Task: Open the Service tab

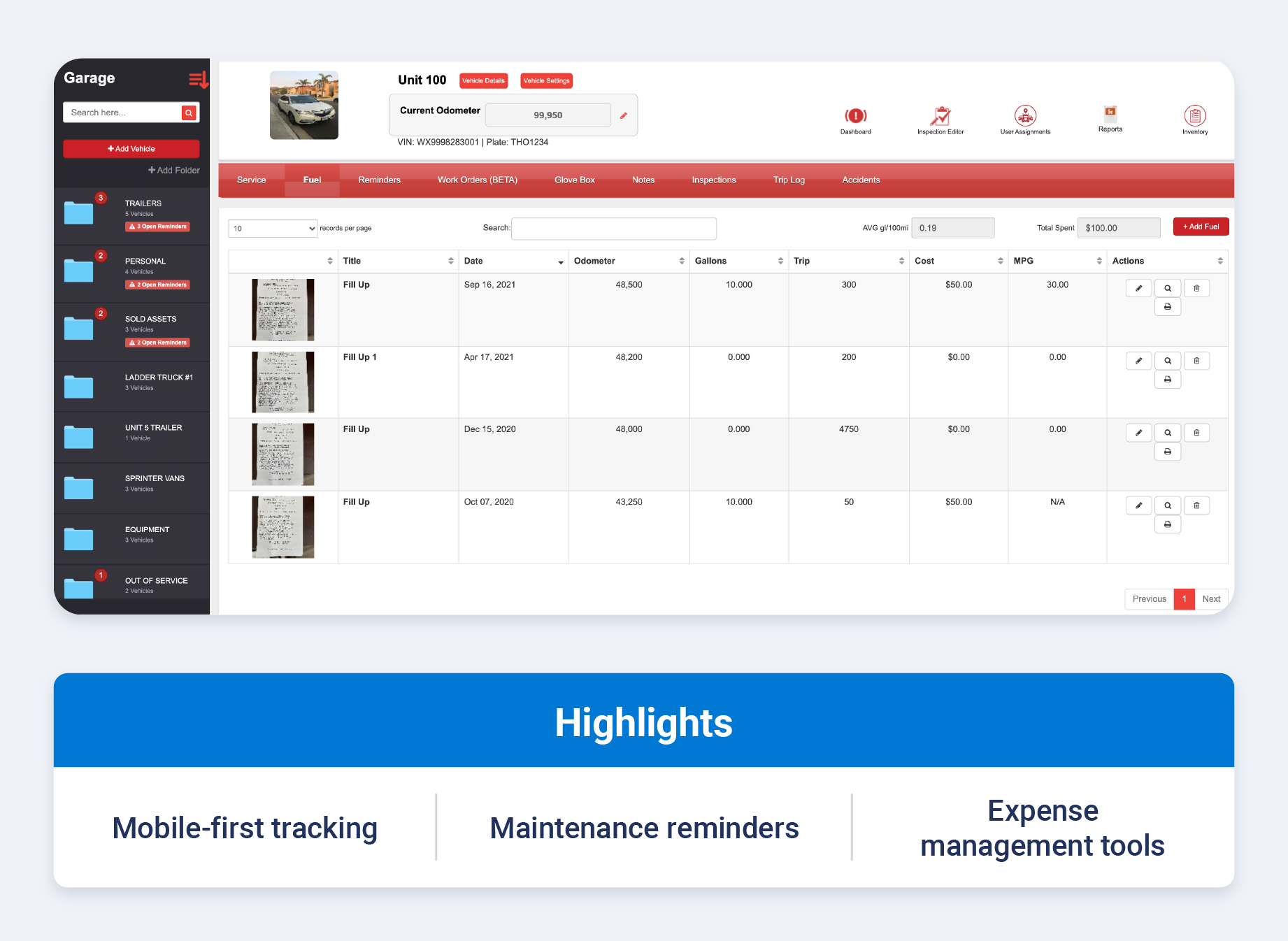Action: 251,180
